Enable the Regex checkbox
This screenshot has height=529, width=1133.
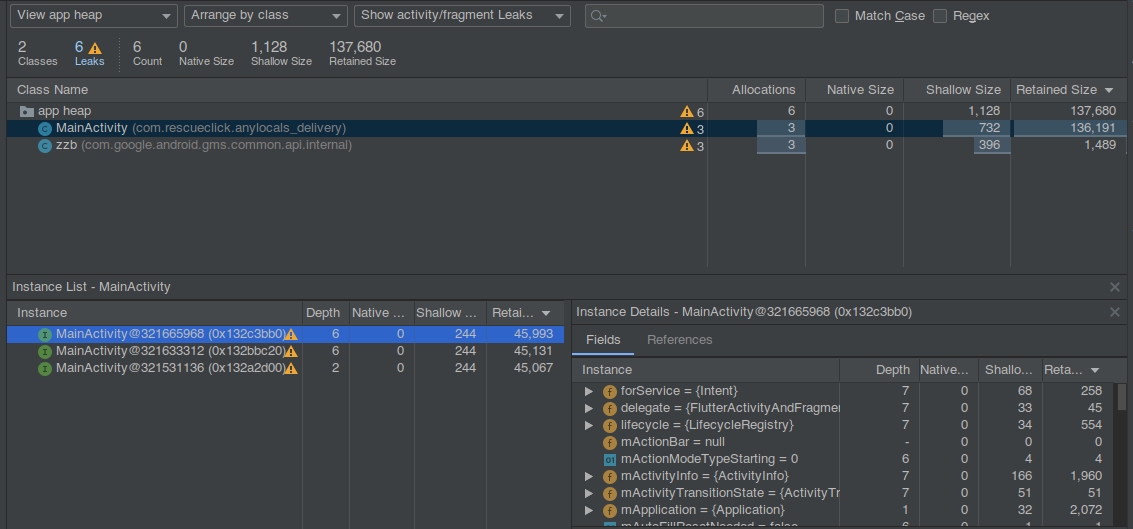939,16
